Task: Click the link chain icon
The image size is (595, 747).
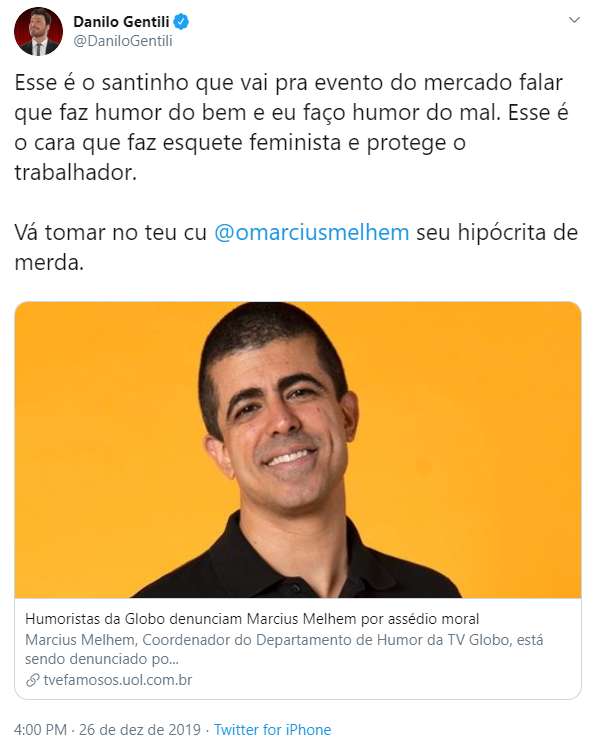Action: [x=32, y=680]
